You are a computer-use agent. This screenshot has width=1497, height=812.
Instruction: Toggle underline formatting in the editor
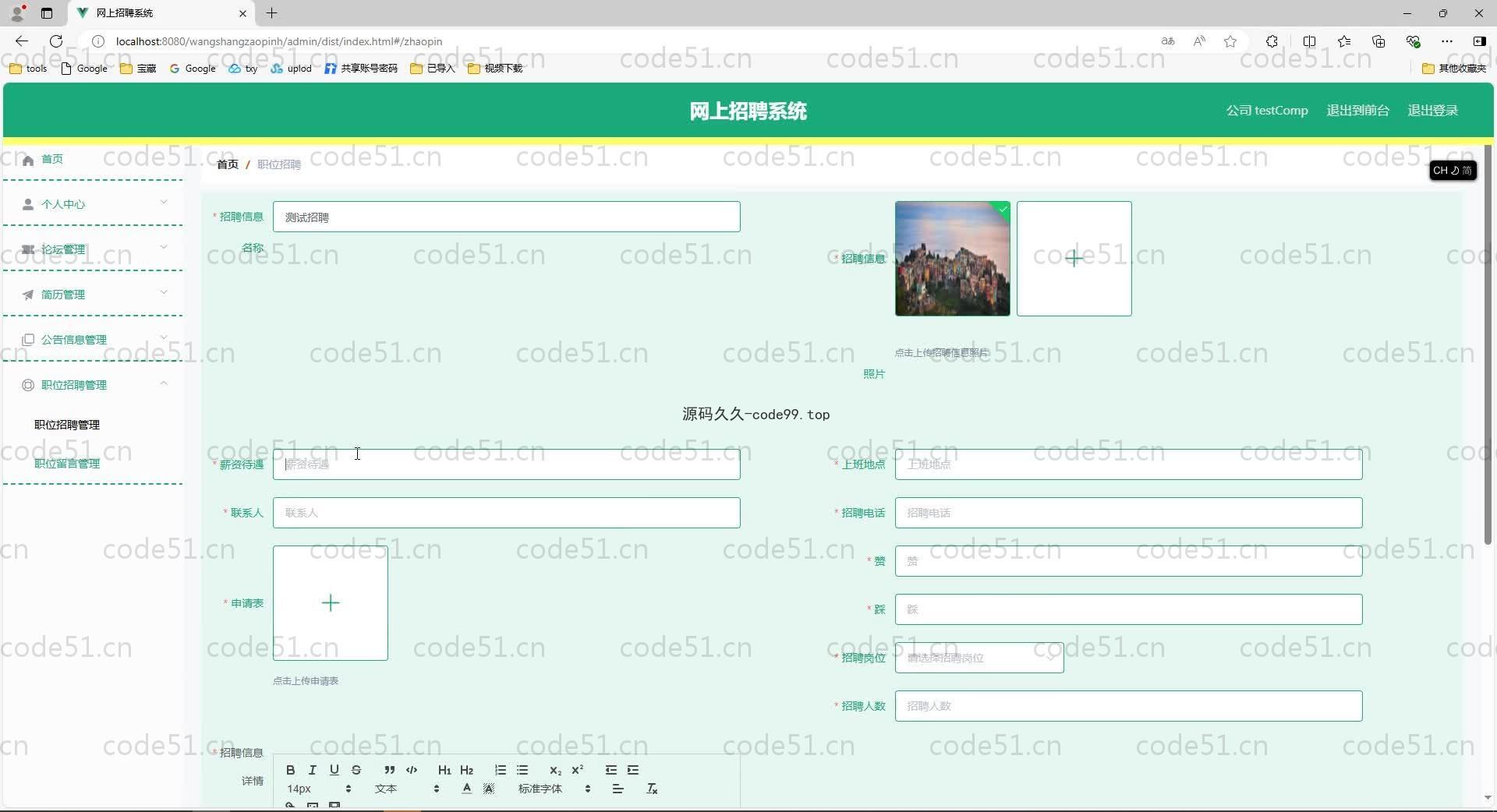tap(334, 770)
